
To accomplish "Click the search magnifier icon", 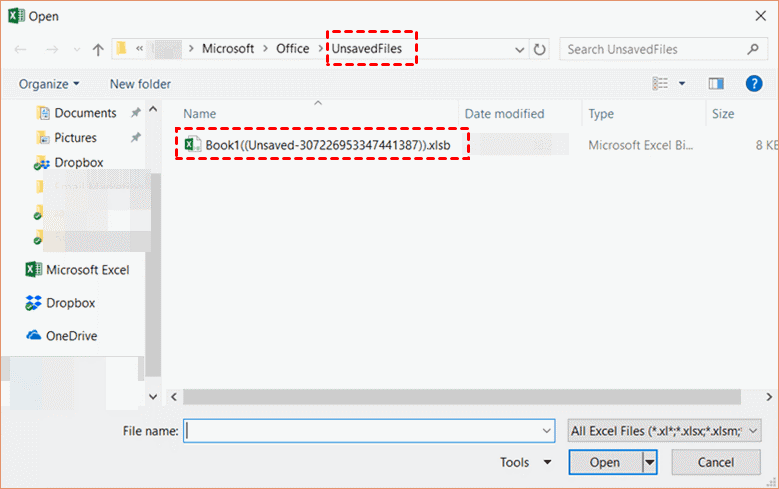I will [753, 49].
